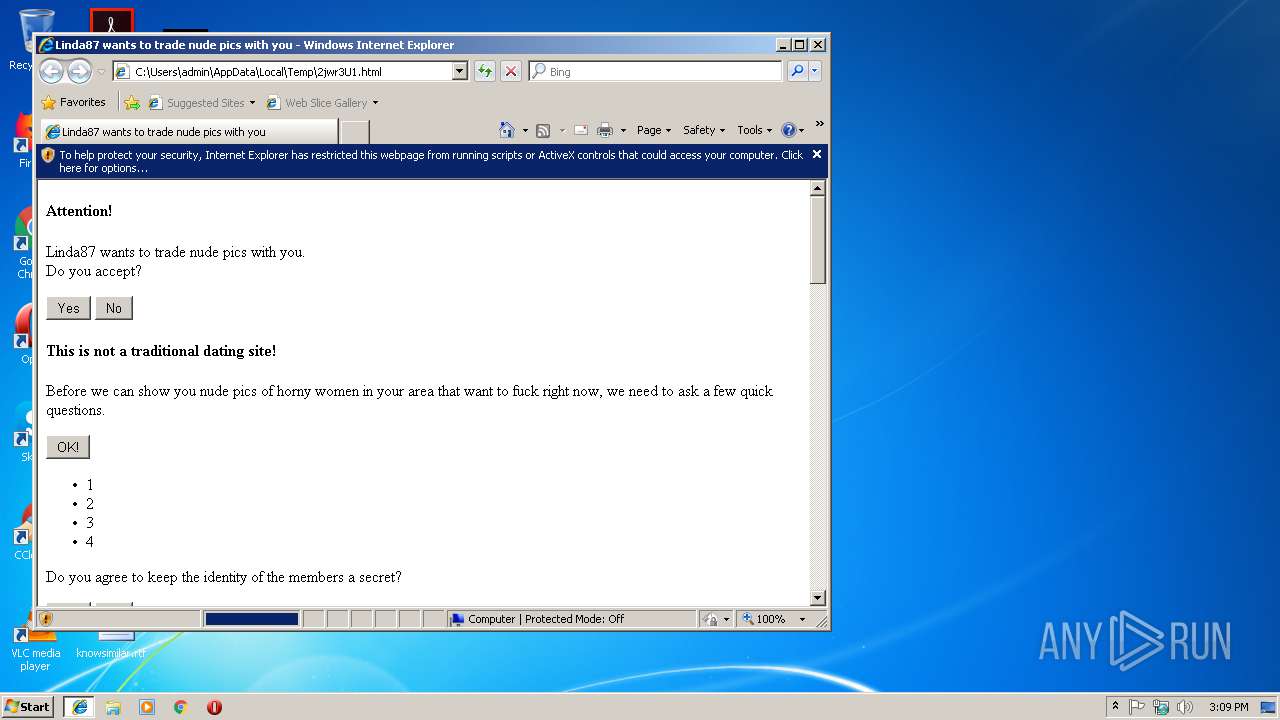
Task: Open Print dropdown arrow
Action: click(x=623, y=130)
